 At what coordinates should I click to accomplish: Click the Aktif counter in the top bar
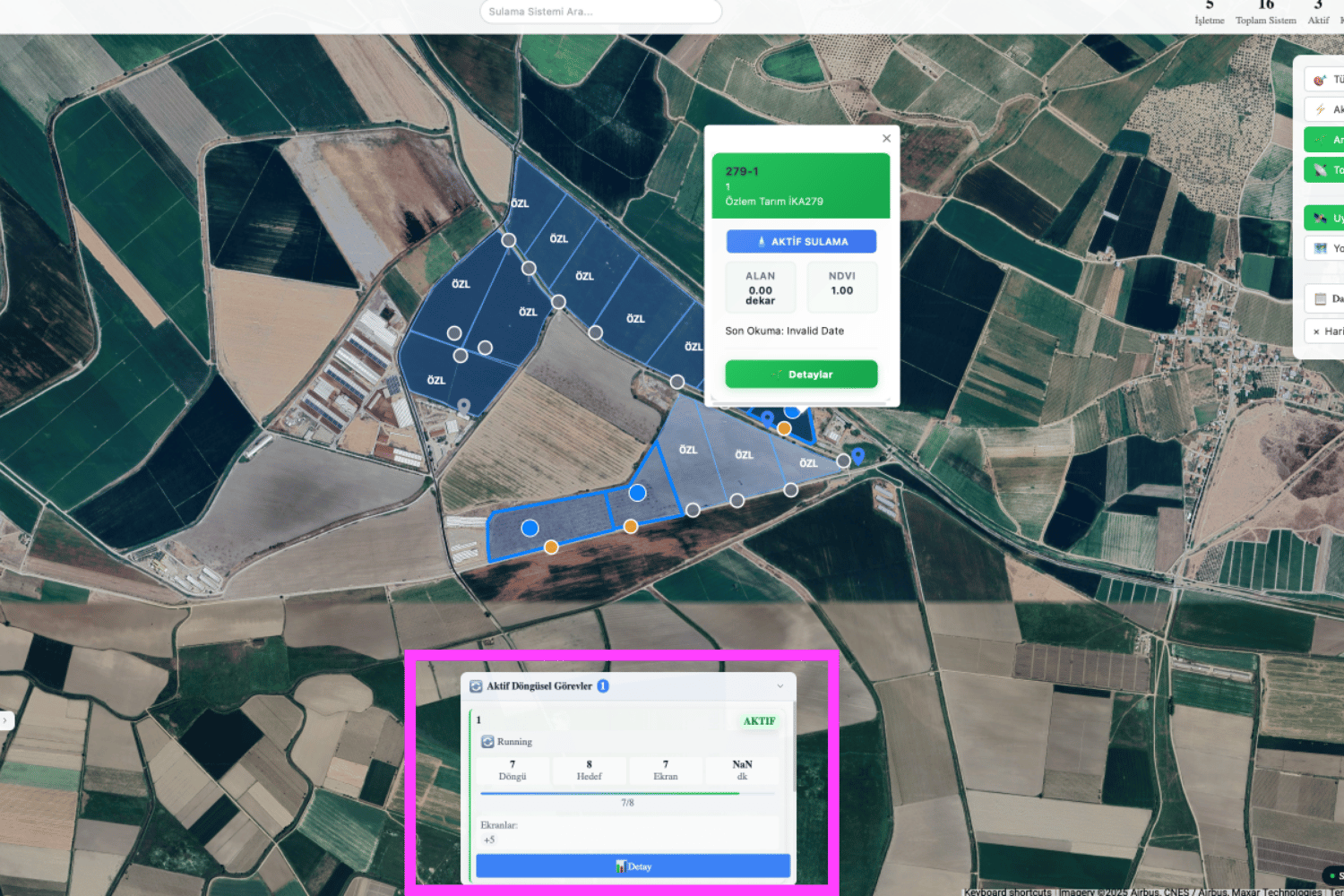[x=1317, y=13]
